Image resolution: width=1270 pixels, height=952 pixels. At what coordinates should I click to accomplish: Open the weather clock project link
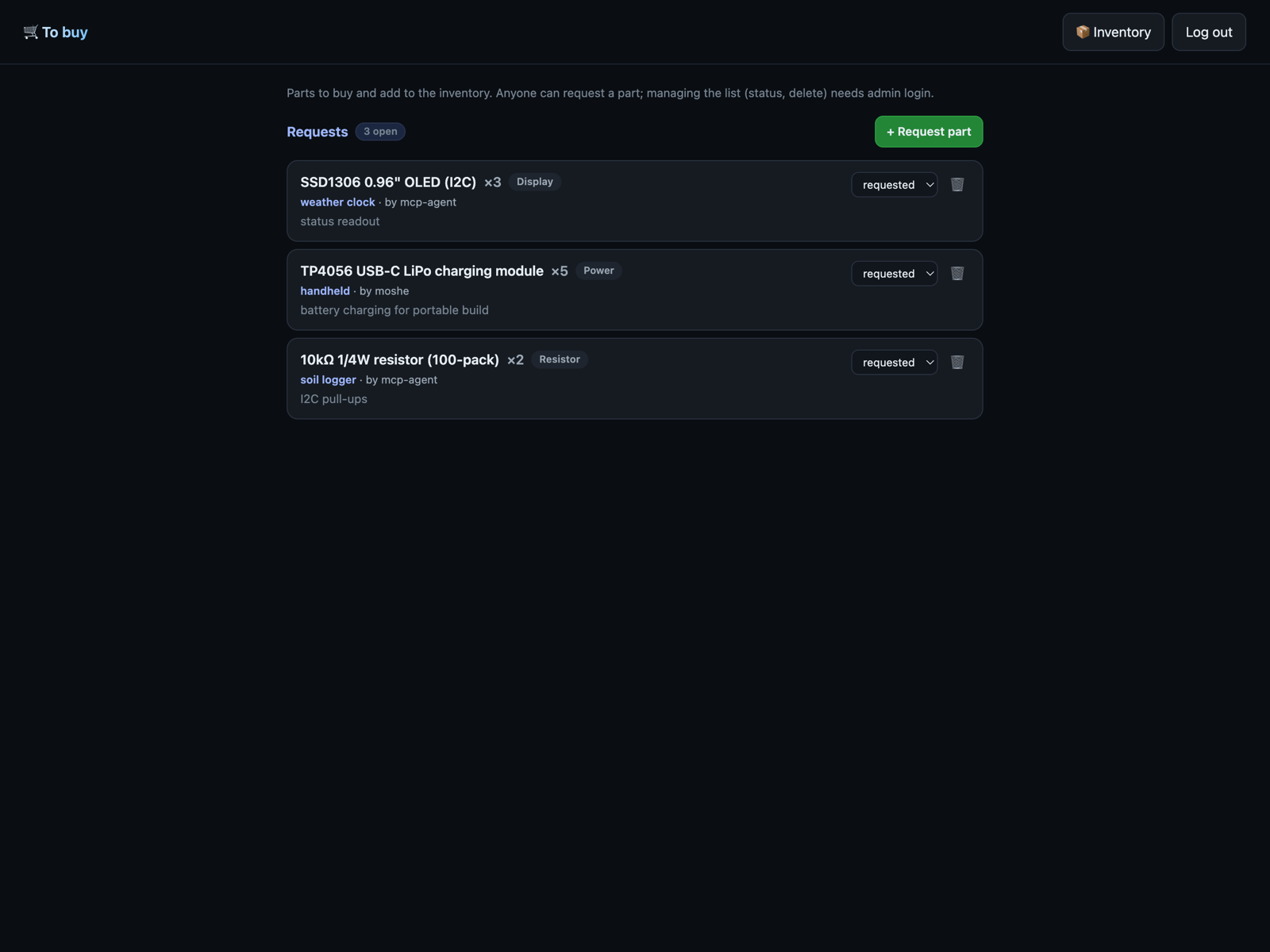click(x=337, y=202)
